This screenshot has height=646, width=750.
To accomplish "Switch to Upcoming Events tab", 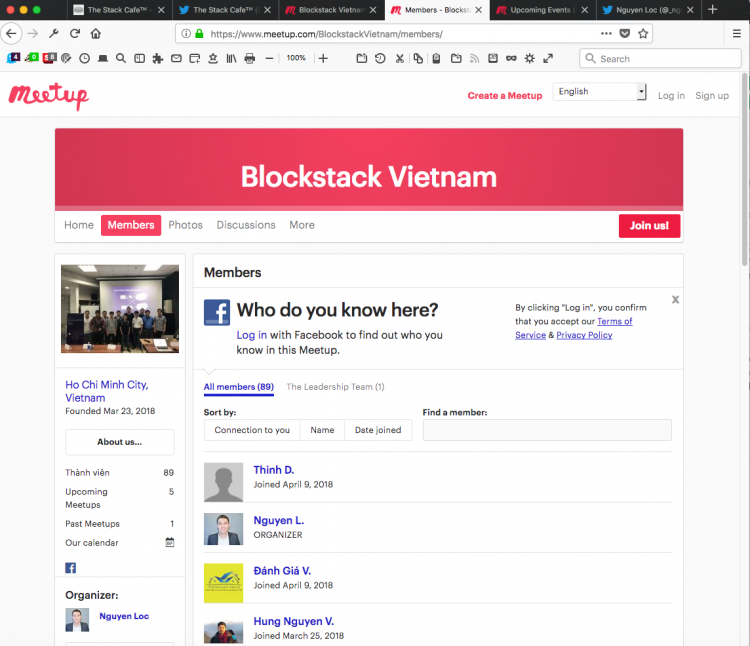I will pos(540,10).
